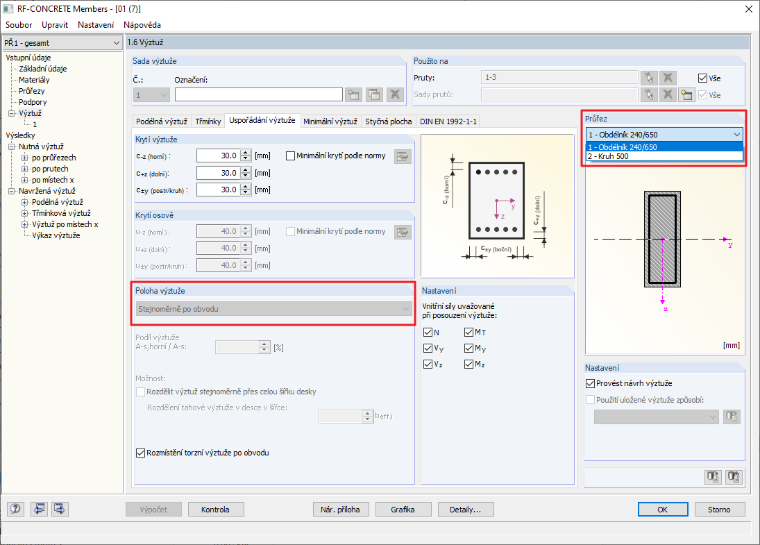Click the pick sets of members icon
Image resolution: width=760 pixels, height=545 pixels.
pyautogui.click(x=649, y=95)
